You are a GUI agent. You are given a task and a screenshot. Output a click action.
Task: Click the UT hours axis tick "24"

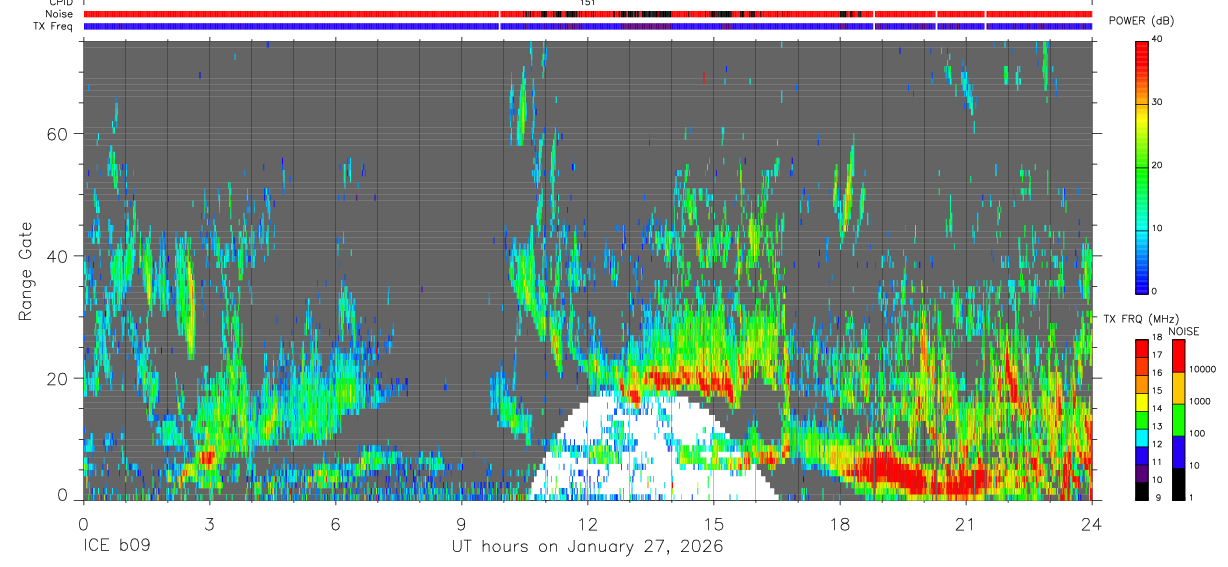pyautogui.click(x=1091, y=523)
